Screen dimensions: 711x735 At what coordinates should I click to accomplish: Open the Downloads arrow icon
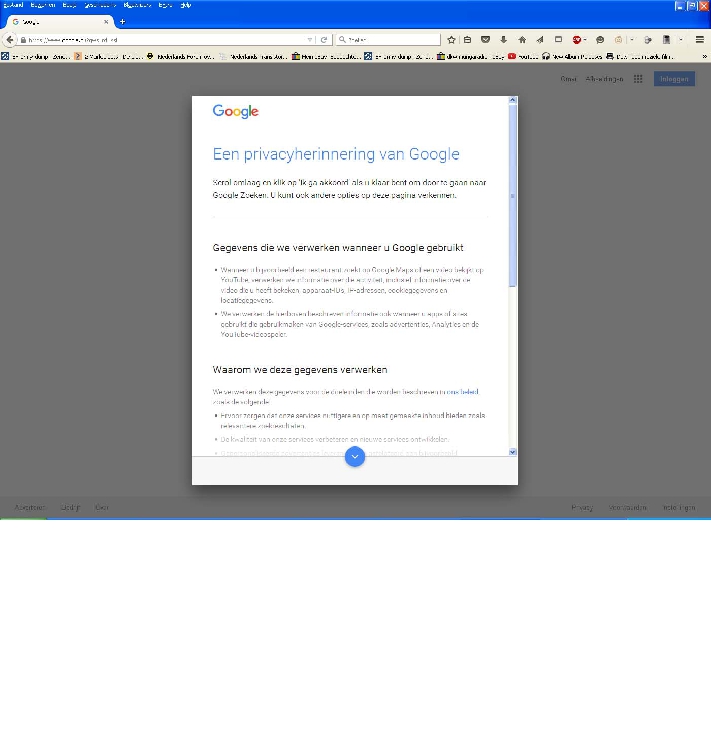pyautogui.click(x=503, y=40)
